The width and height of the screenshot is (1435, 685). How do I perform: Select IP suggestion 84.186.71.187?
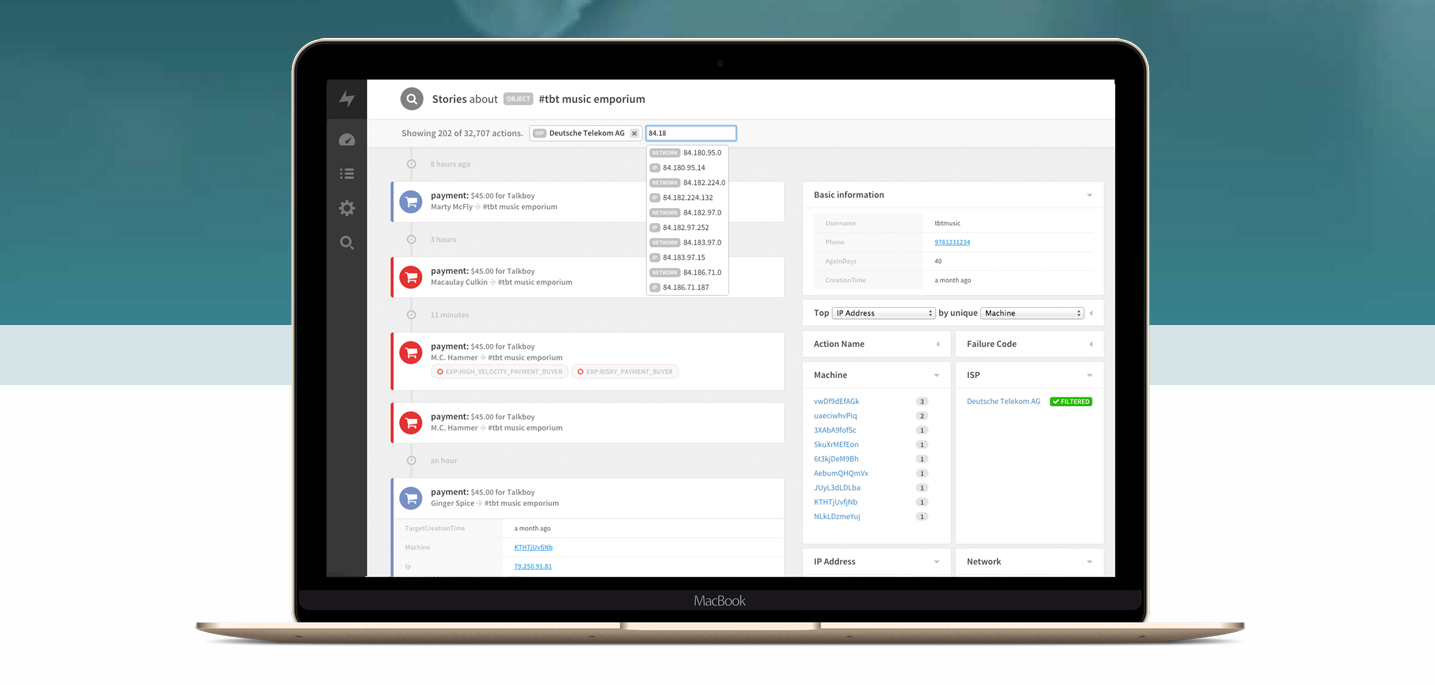tap(688, 287)
